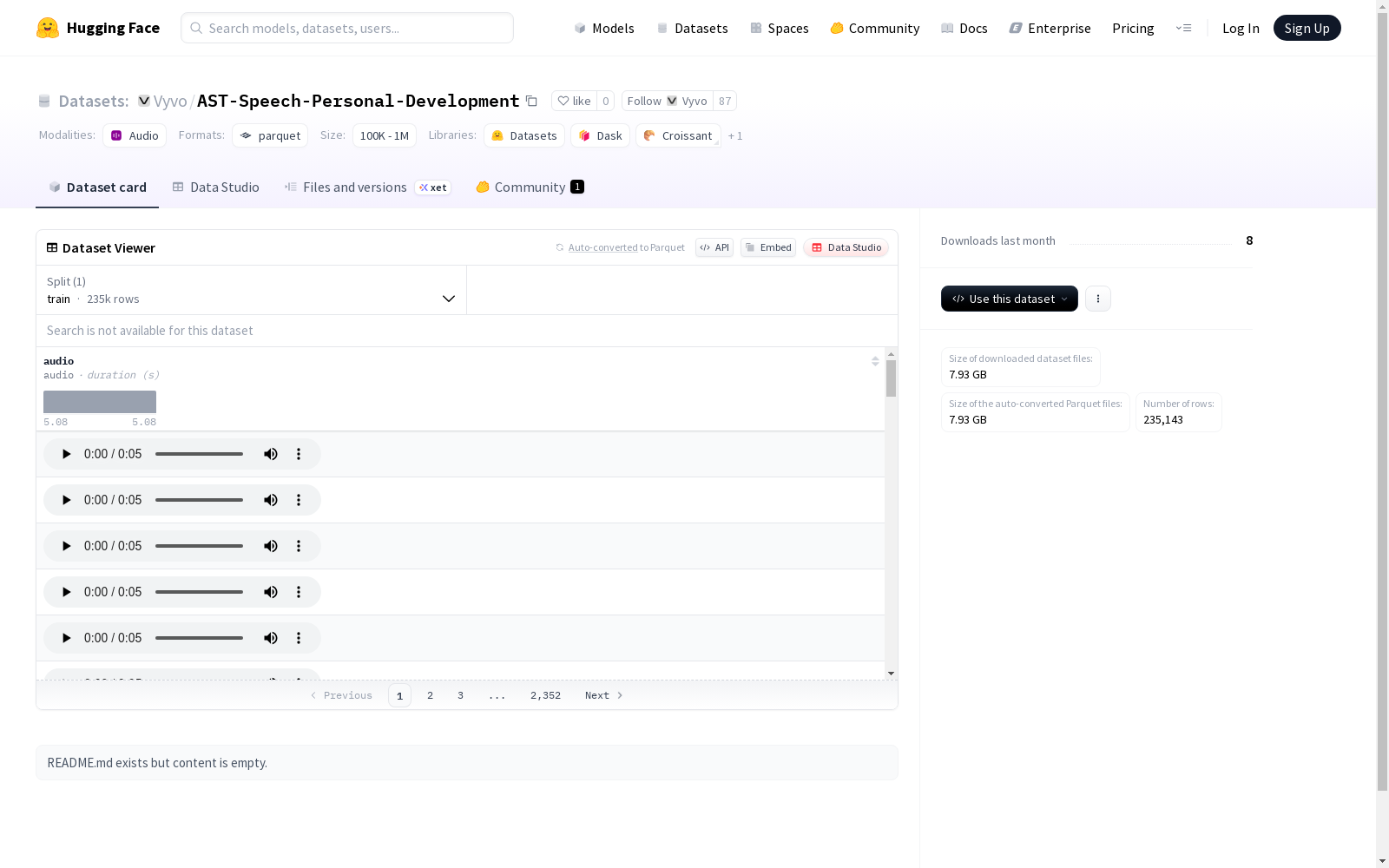1389x868 pixels.
Task: Open more options on first audio player
Action: tap(299, 454)
